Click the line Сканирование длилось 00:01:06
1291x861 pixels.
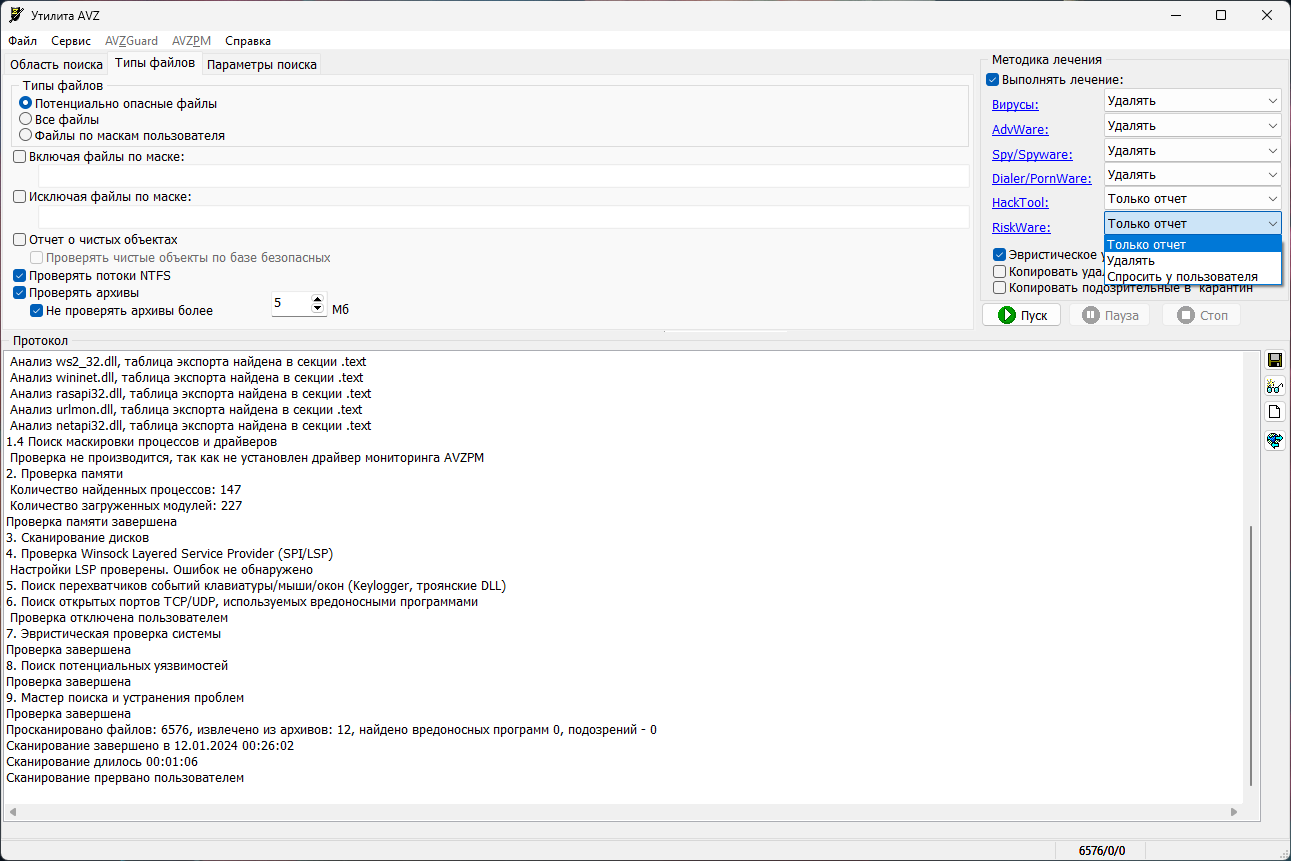[102, 762]
